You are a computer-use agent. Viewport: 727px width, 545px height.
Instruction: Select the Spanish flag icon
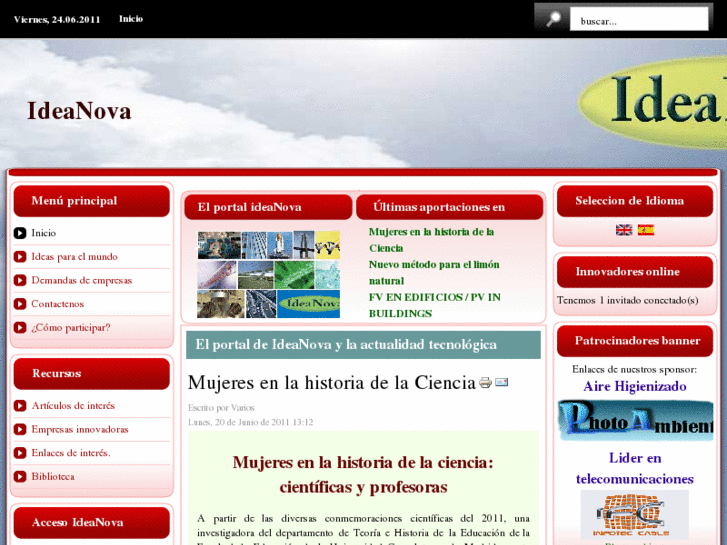(645, 230)
